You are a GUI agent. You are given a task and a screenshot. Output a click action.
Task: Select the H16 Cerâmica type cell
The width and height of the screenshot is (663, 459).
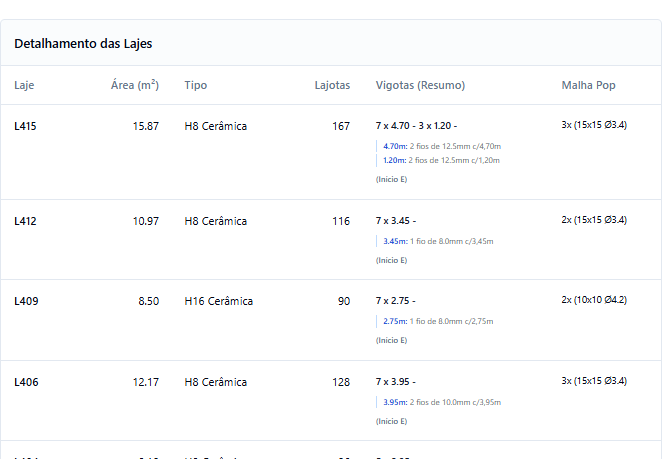pyautogui.click(x=218, y=301)
